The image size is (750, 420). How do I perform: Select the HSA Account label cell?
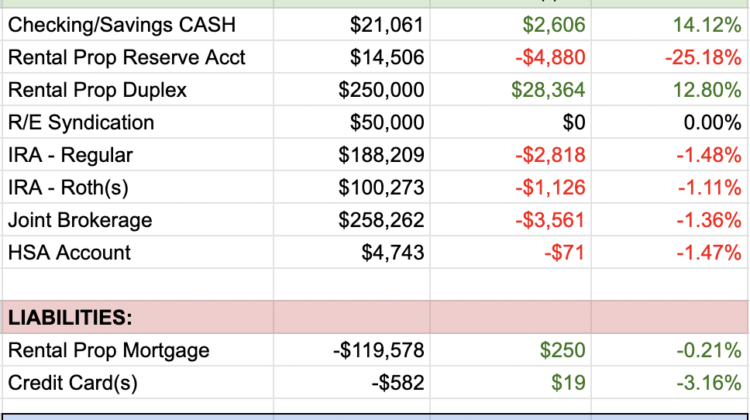coord(69,252)
